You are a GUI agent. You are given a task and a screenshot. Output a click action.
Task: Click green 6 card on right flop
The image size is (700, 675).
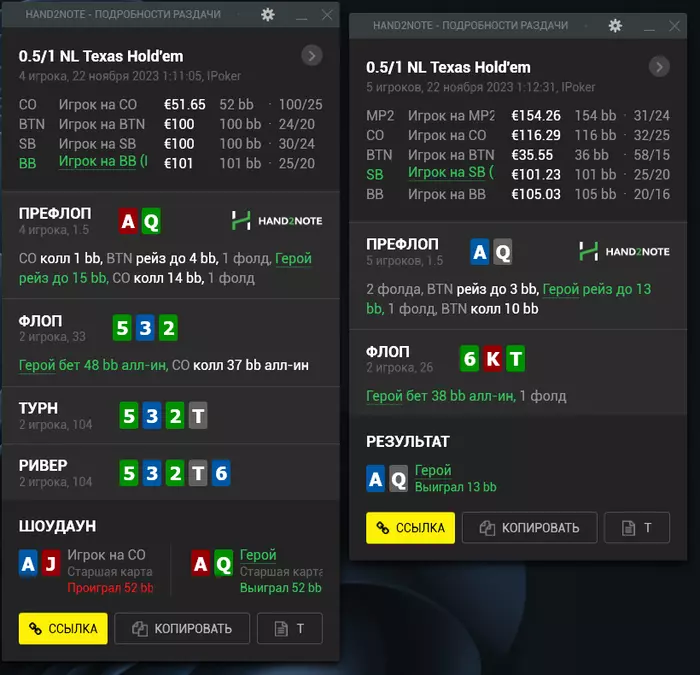click(469, 358)
